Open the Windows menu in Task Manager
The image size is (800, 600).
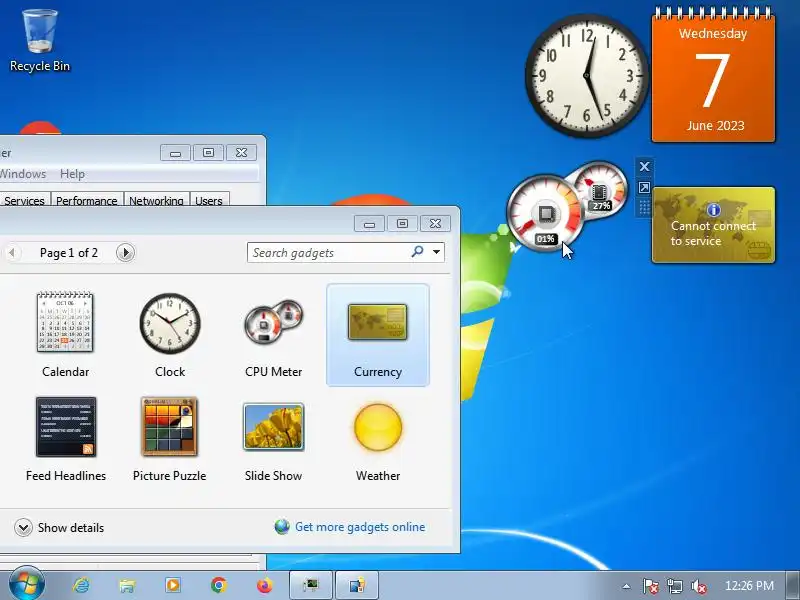pos(22,174)
